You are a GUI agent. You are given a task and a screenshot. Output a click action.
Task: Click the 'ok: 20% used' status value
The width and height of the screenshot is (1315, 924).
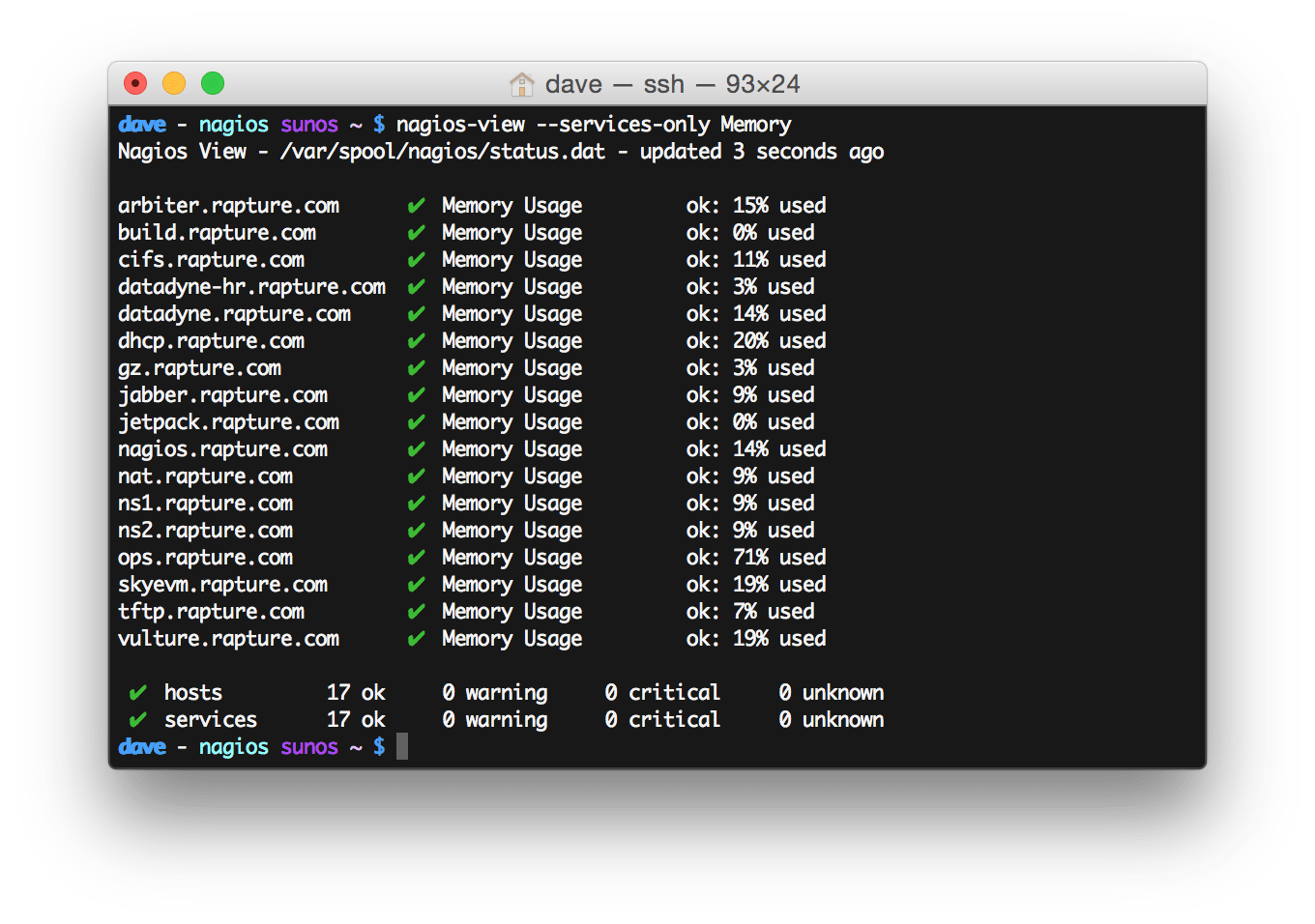[x=756, y=341]
